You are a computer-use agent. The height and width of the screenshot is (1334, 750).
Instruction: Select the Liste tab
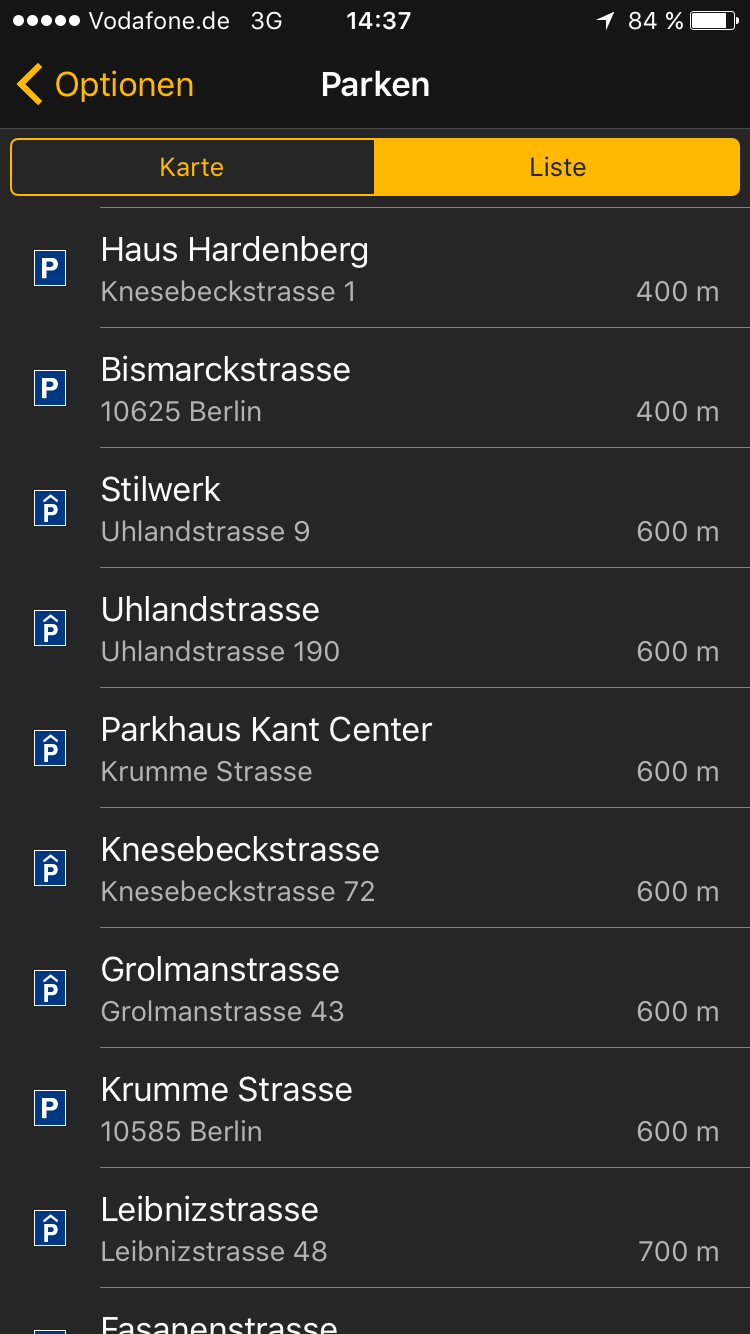[557, 167]
